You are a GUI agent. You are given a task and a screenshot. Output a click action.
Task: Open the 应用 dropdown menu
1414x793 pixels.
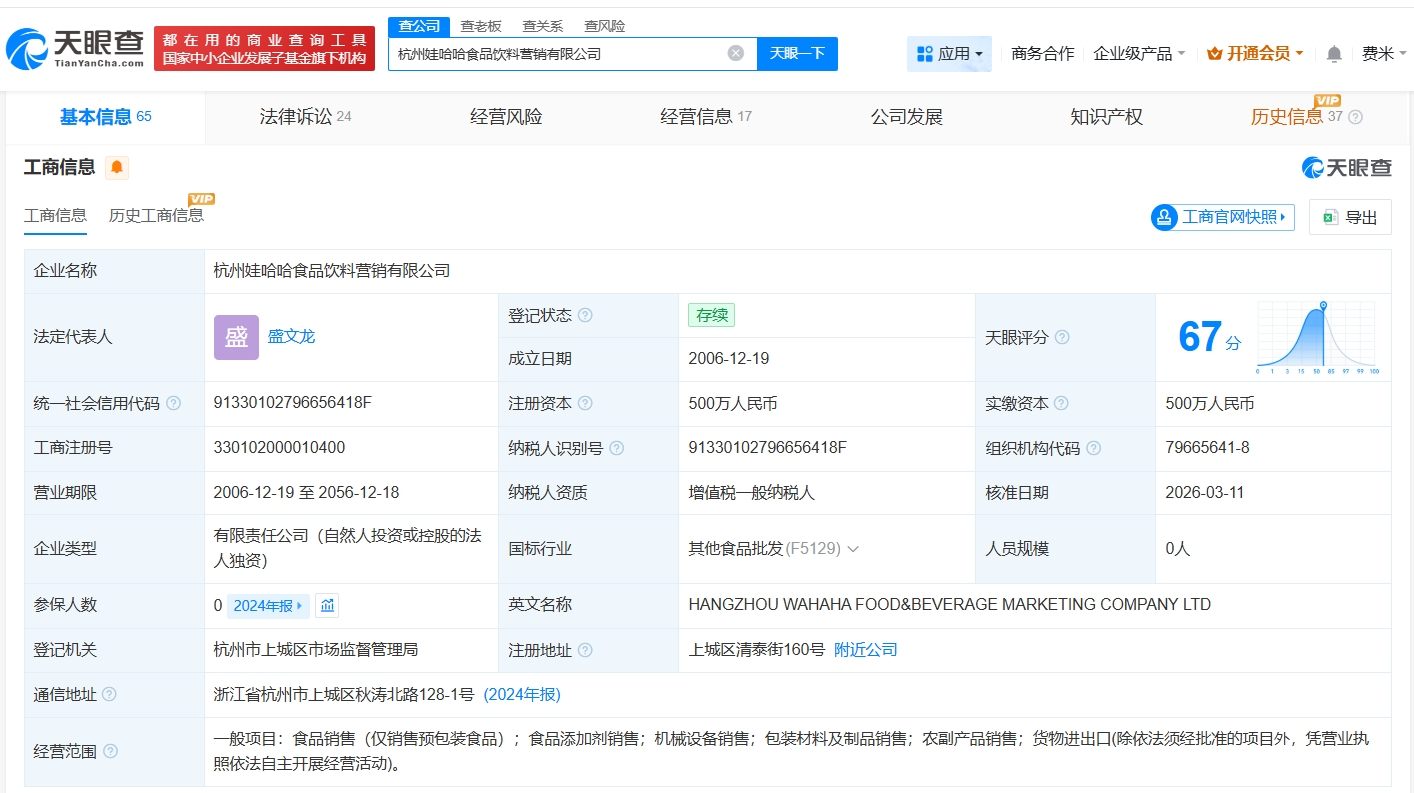(x=949, y=54)
